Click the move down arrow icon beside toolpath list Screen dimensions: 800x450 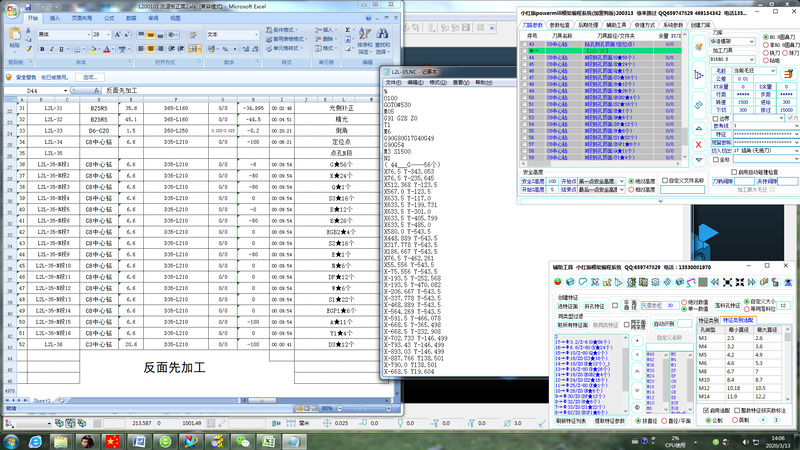pos(699,160)
